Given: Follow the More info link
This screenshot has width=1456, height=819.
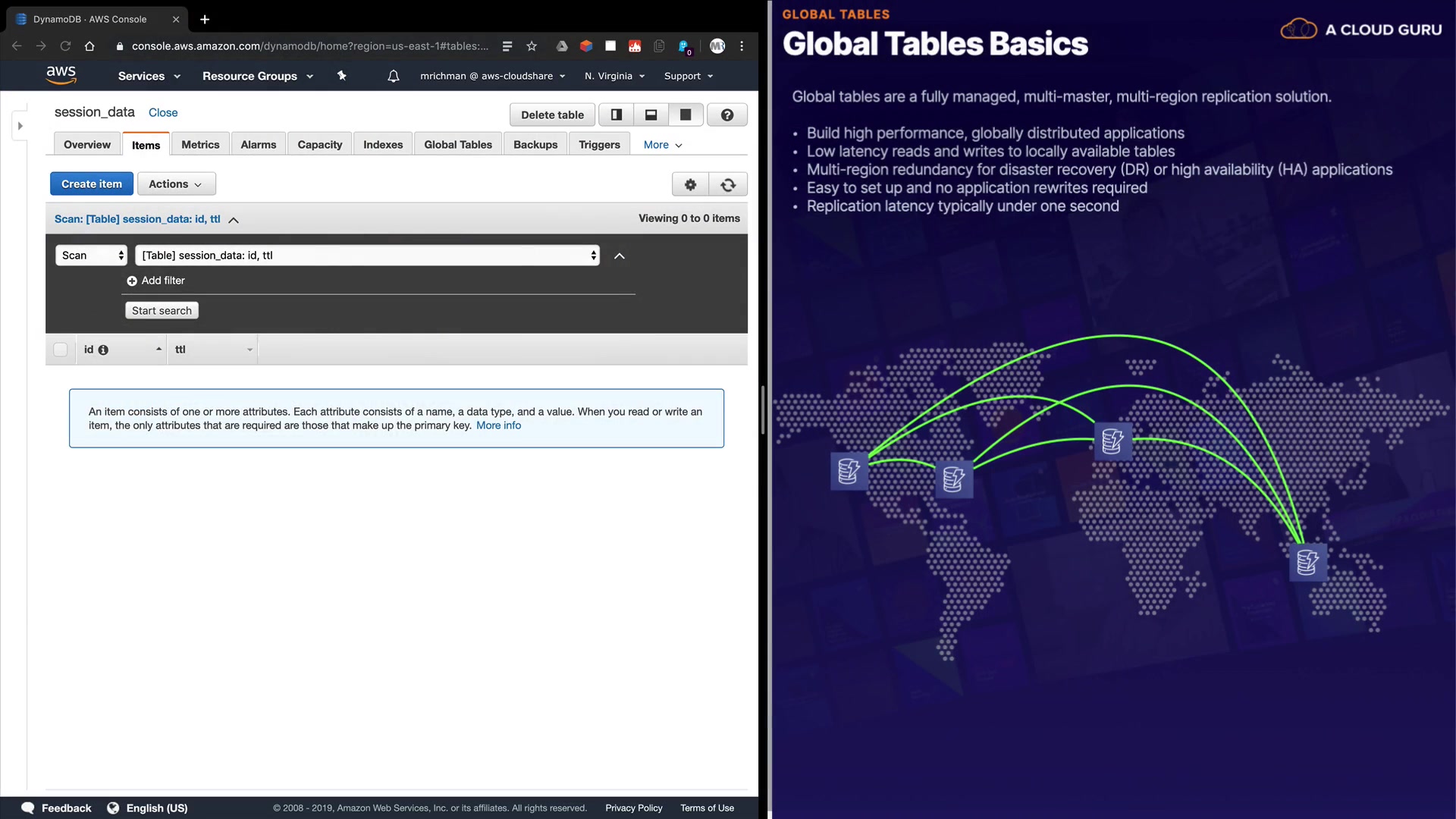Looking at the screenshot, I should 498,425.
